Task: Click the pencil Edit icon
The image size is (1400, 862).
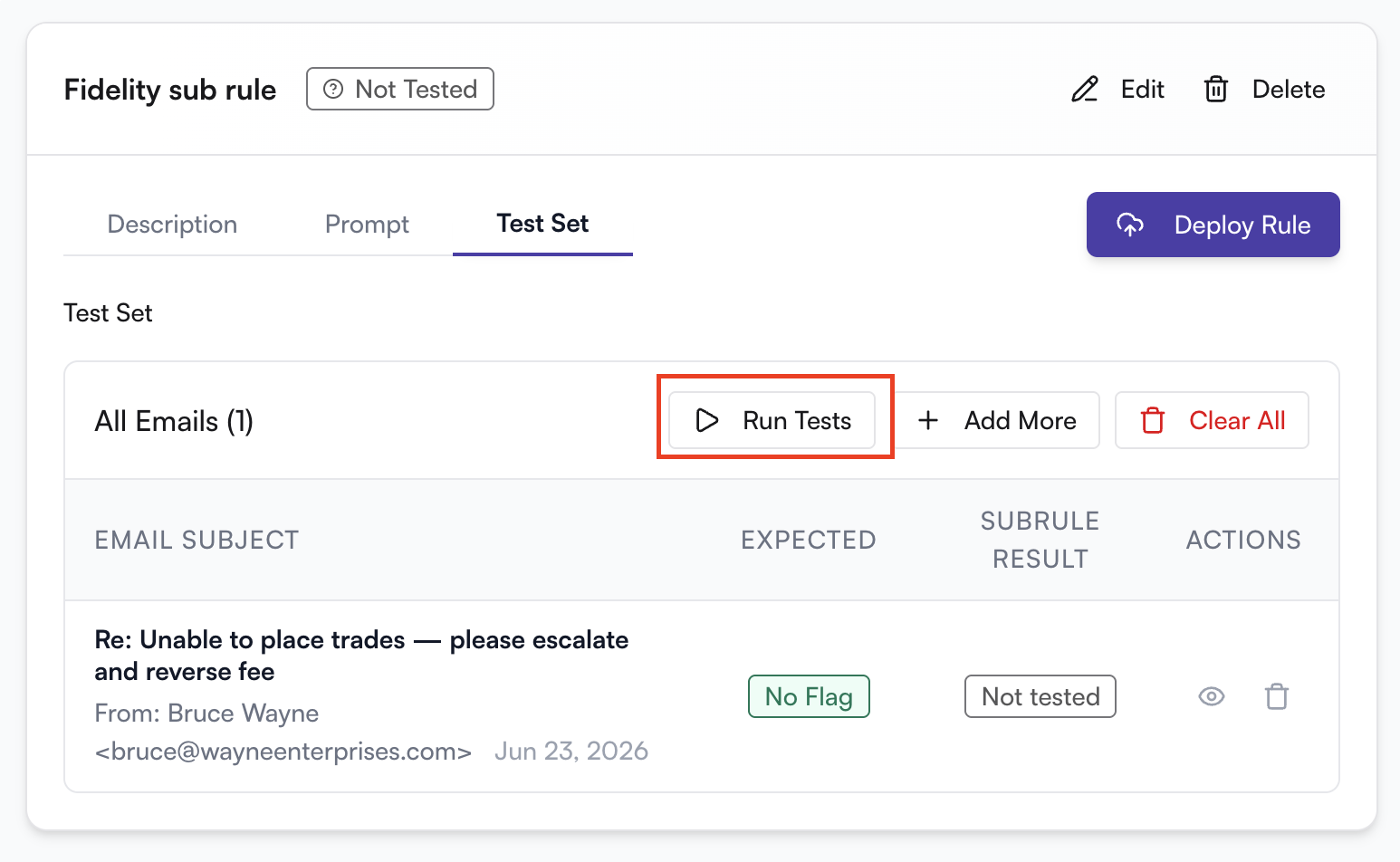Action: [1085, 90]
